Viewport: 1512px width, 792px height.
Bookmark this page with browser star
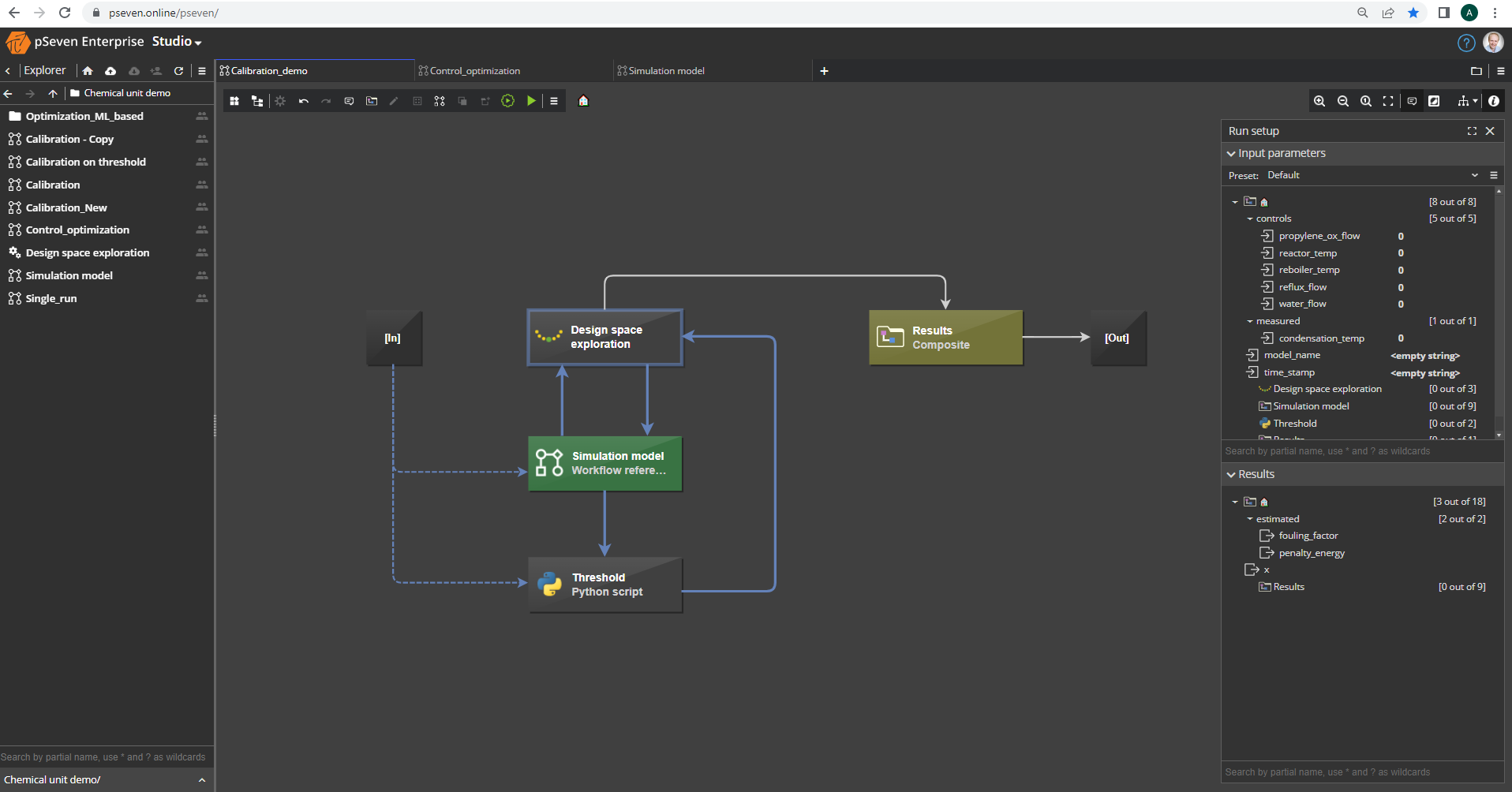[x=1413, y=13]
